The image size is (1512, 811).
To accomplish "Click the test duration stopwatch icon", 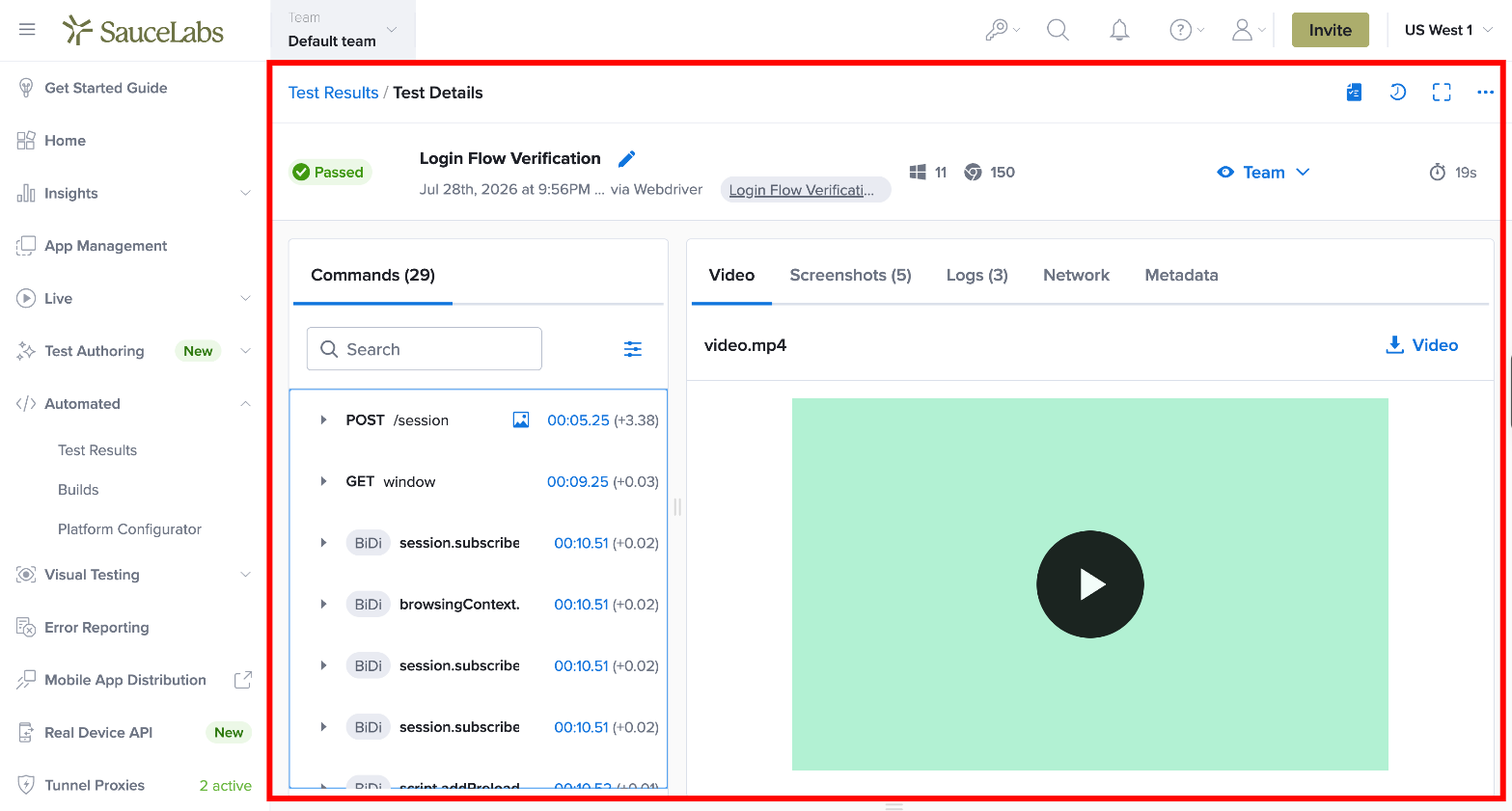I will tap(1438, 173).
